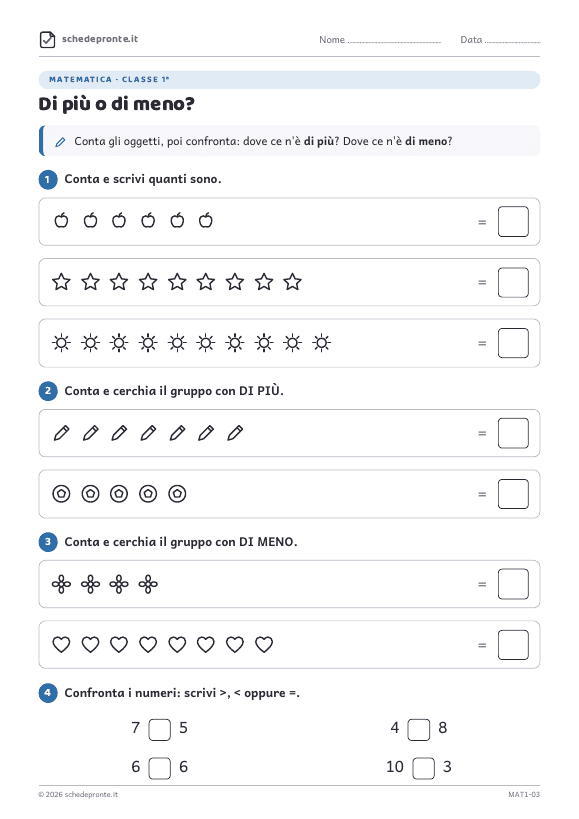The width and height of the screenshot is (579, 819).
Task: Click the first sun icon in the suns row
Action: click(62, 343)
